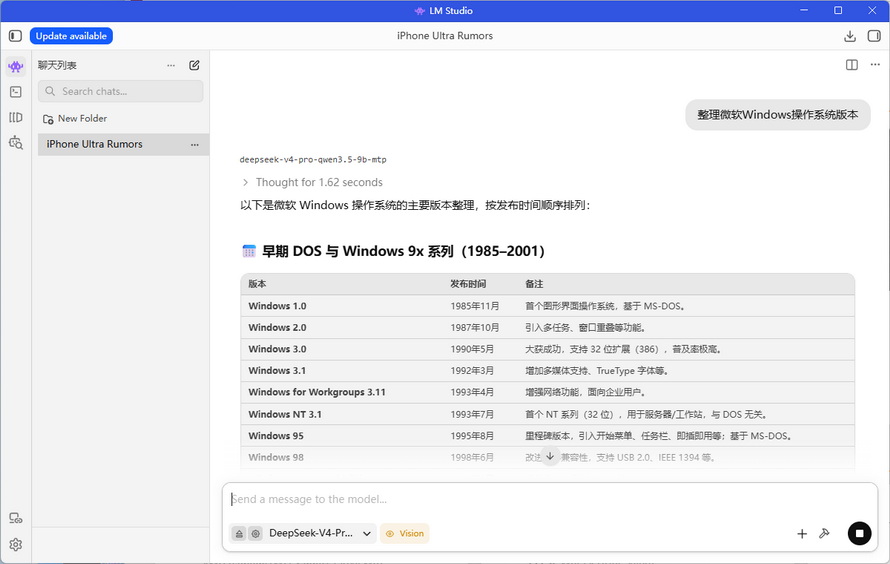Screen dimensions: 890x564
Task: Open the tools hammer icon
Action: pyautogui.click(x=824, y=533)
